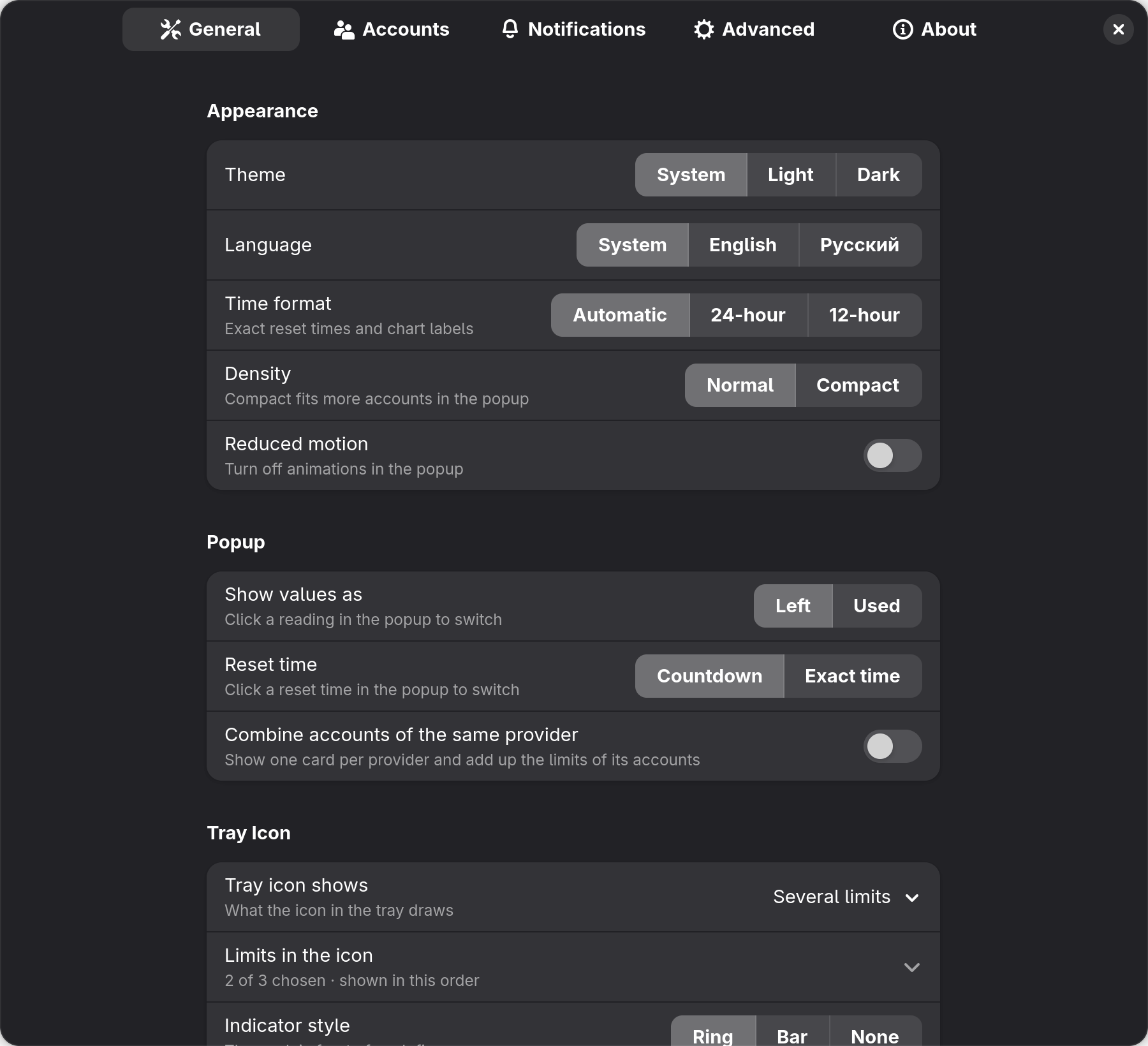The height and width of the screenshot is (1046, 1148).
Task: Open the Several limits dropdown
Action: [846, 897]
